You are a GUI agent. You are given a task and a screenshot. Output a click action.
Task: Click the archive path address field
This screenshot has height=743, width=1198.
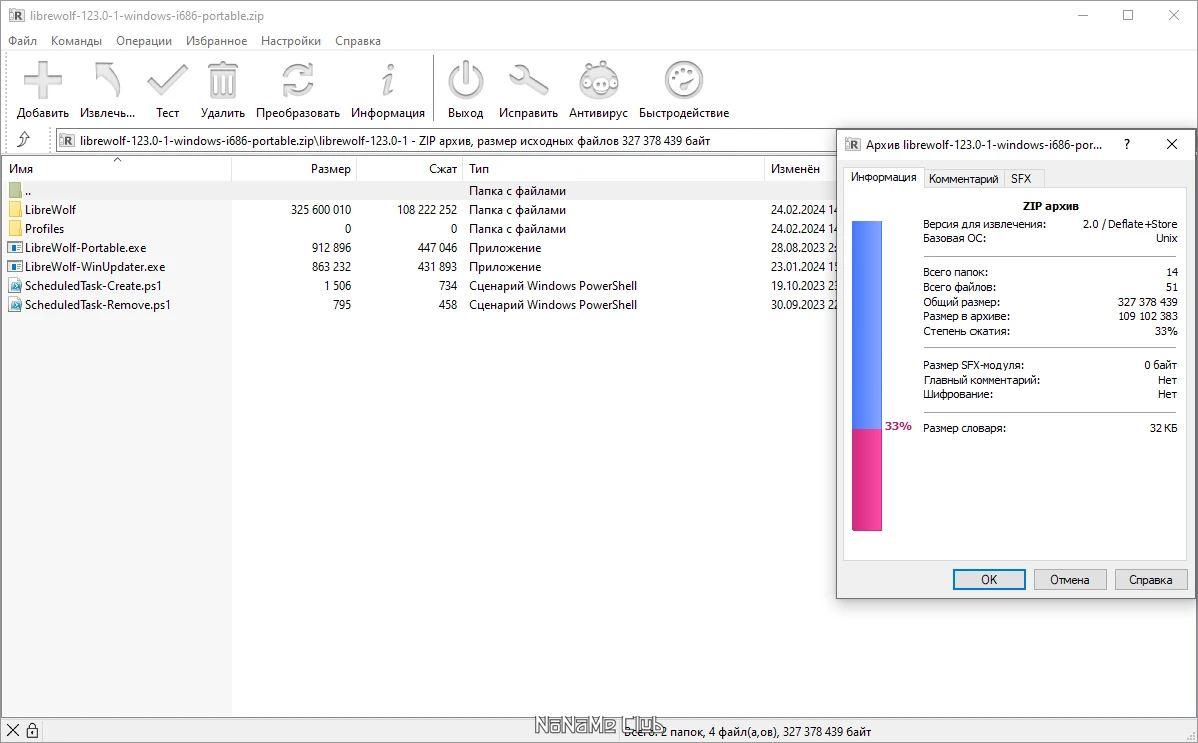(x=440, y=141)
